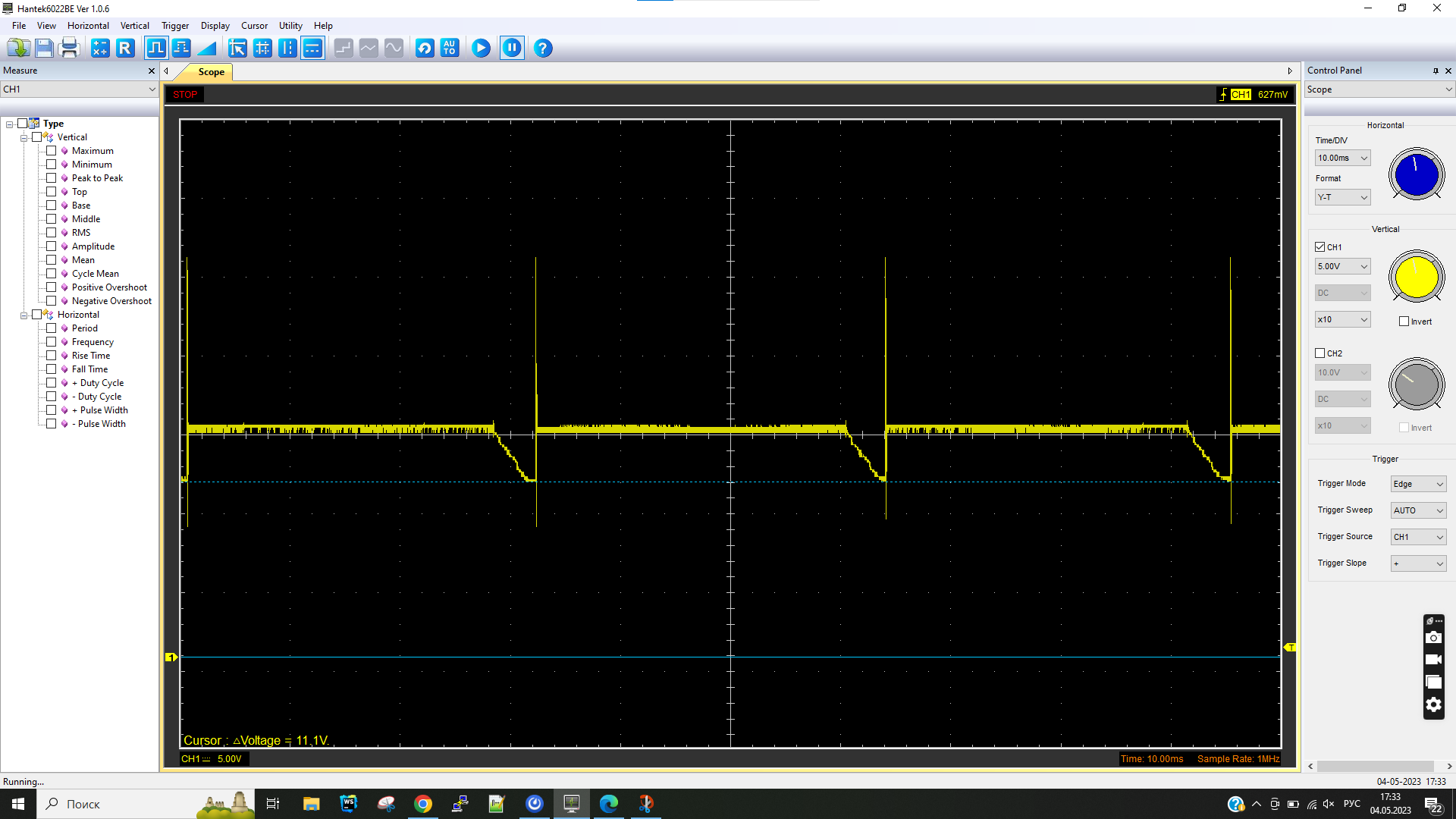
Task: Click the Save (floppy disk) toolbar icon
Action: 44,49
